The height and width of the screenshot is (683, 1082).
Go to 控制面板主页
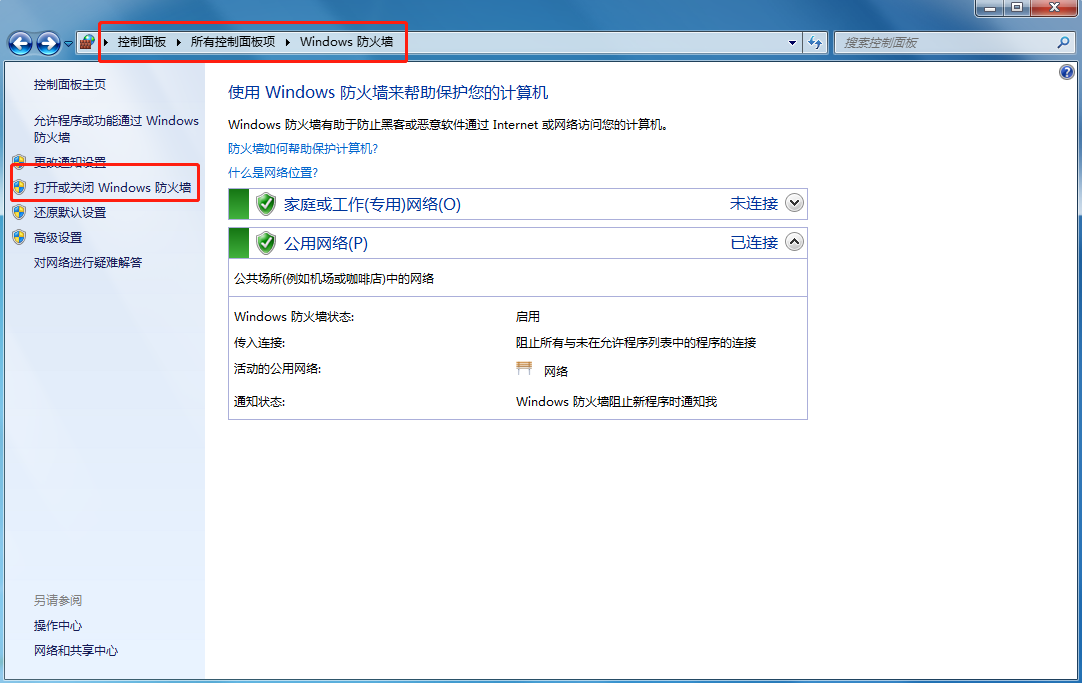[70, 85]
